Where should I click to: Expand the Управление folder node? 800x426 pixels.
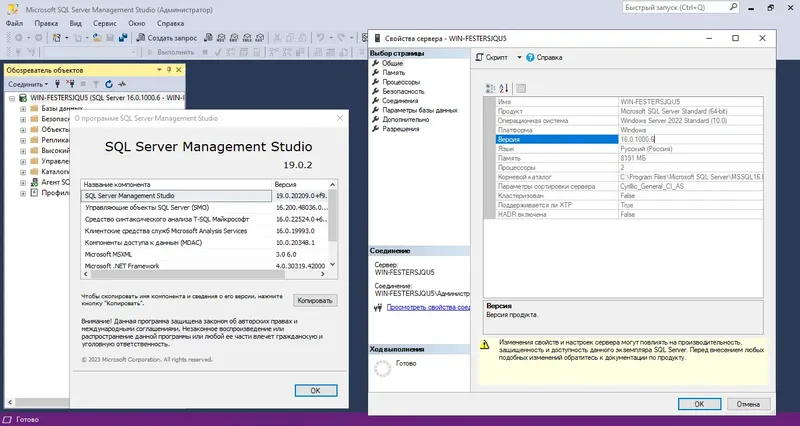(x=23, y=161)
